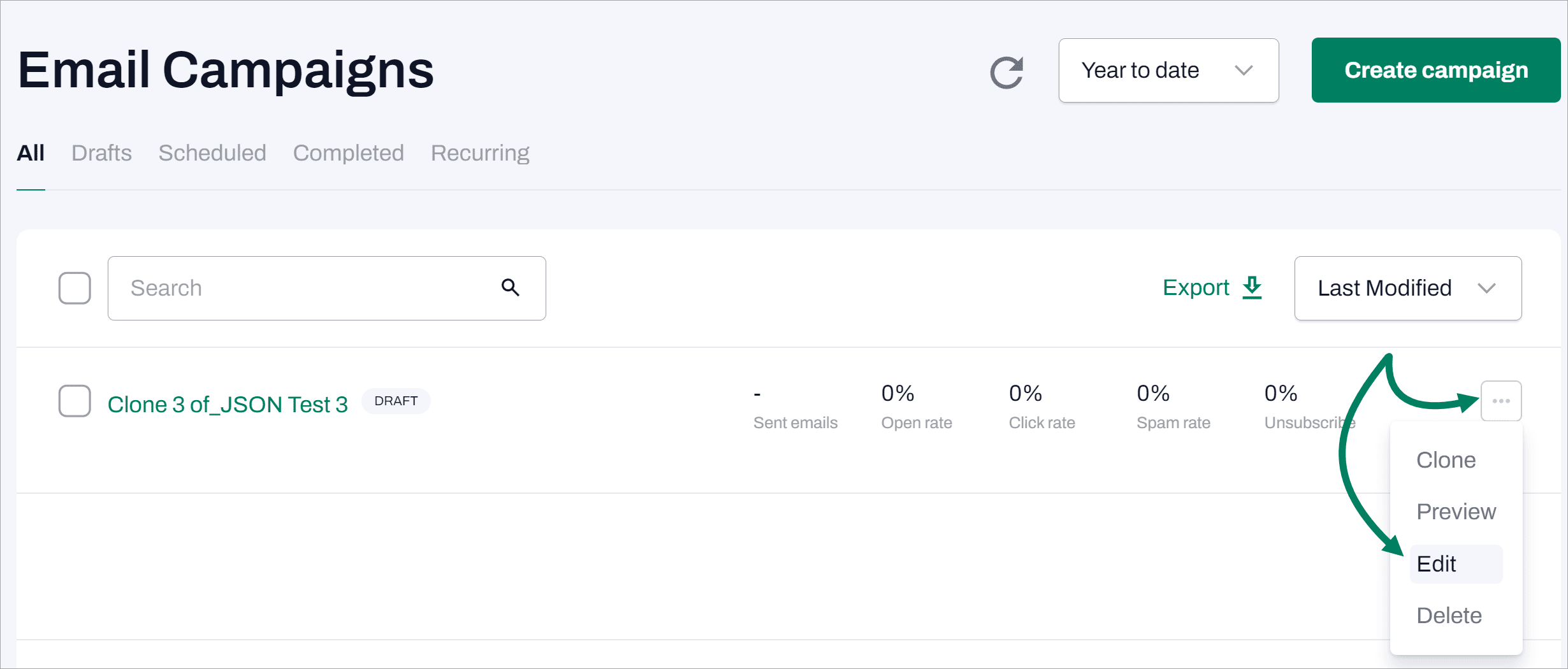Click the Export download icon

[1252, 288]
